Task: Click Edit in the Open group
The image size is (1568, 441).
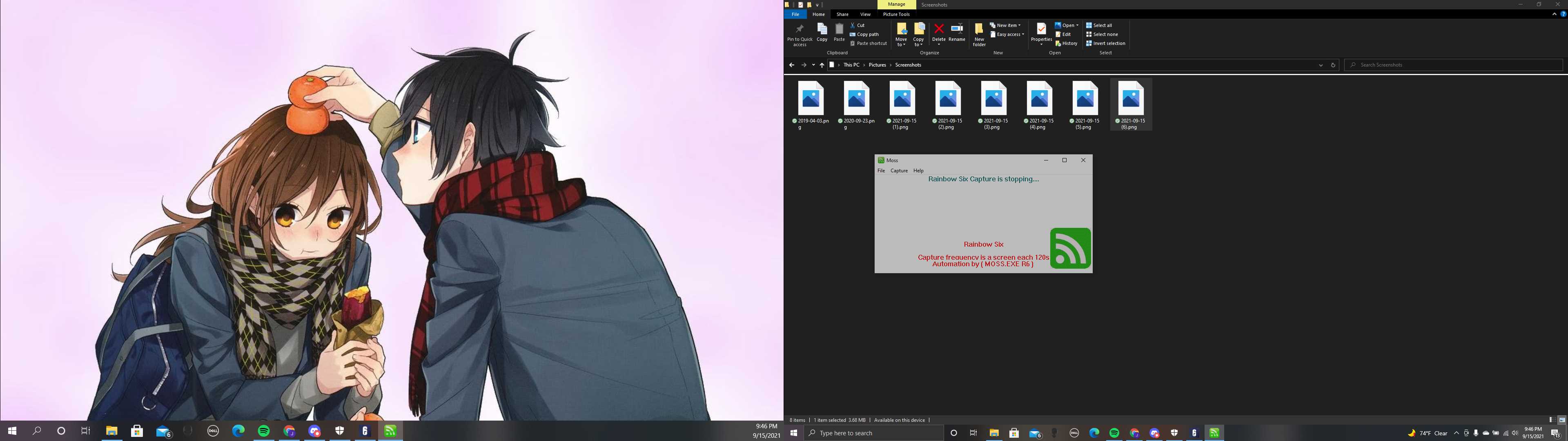Action: (1063, 35)
